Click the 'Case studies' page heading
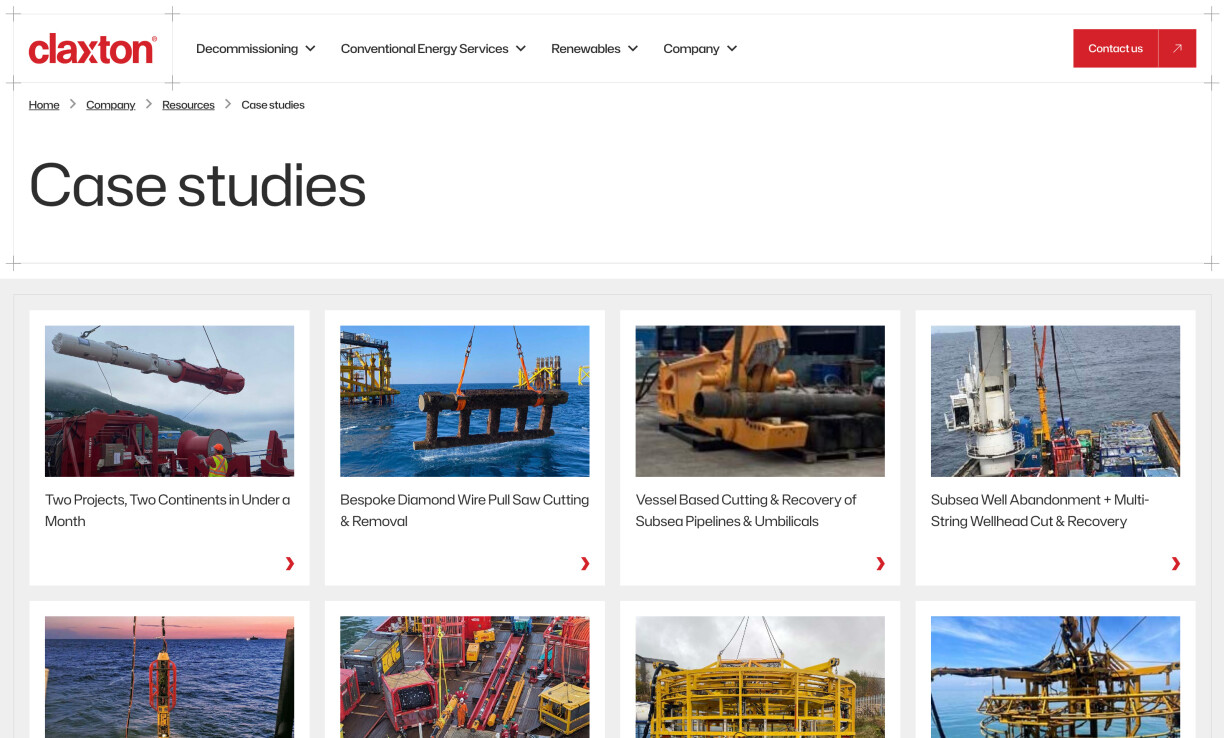 pyautogui.click(x=197, y=186)
